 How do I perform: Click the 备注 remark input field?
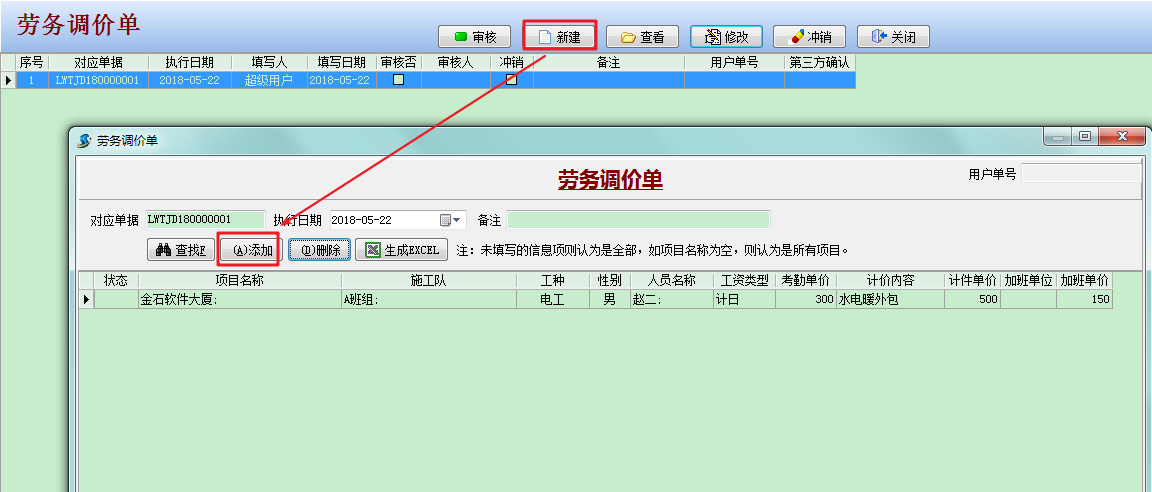tap(638, 220)
